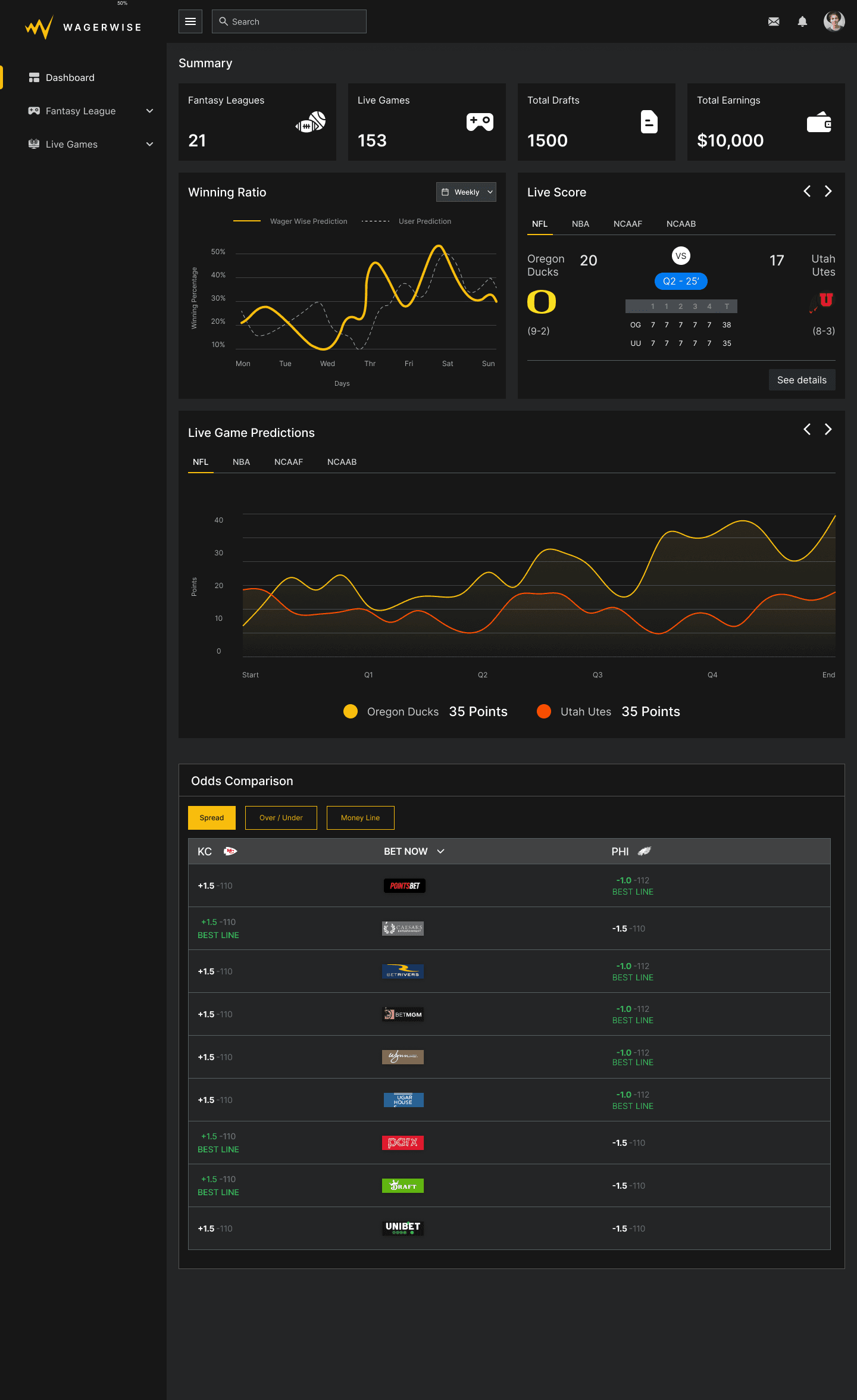Switch odds to Money Line
The height and width of the screenshot is (1400, 857).
360,818
